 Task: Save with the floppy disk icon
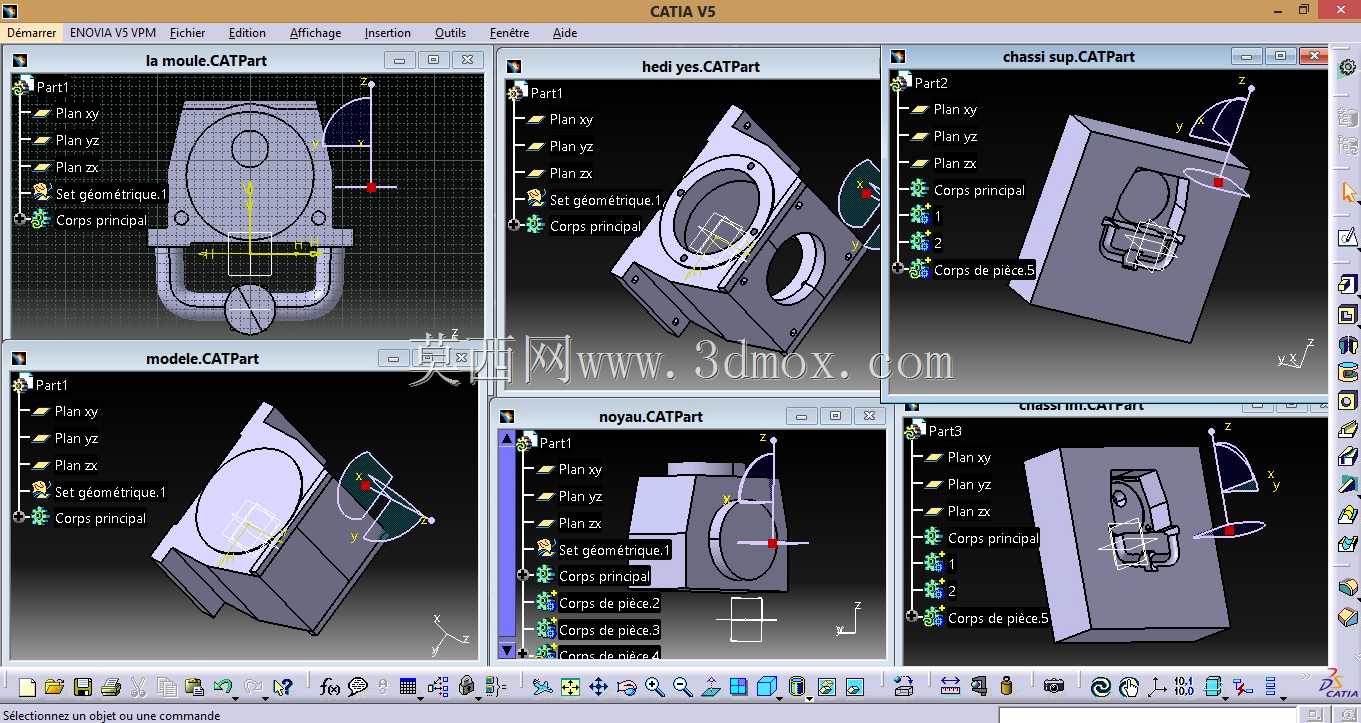83,687
